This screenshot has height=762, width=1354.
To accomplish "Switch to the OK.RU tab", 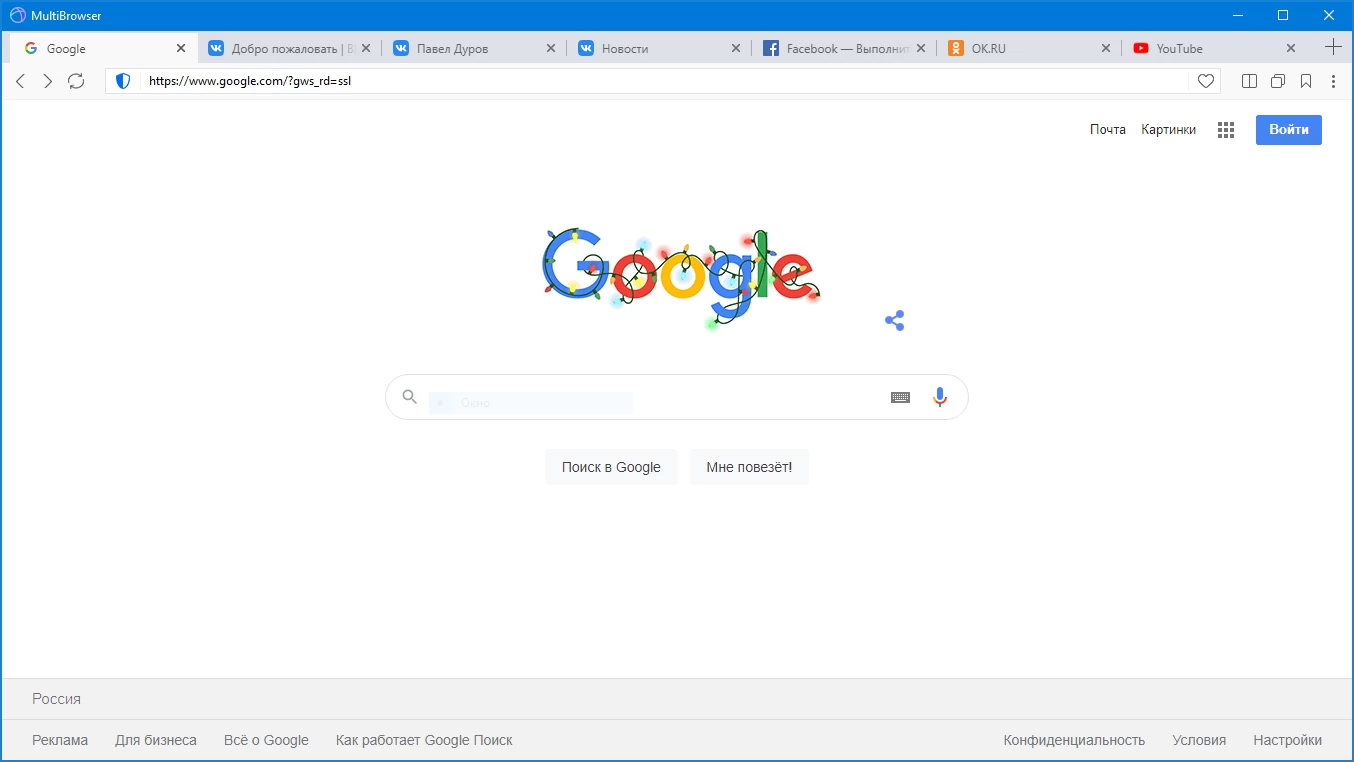I will 1029,48.
